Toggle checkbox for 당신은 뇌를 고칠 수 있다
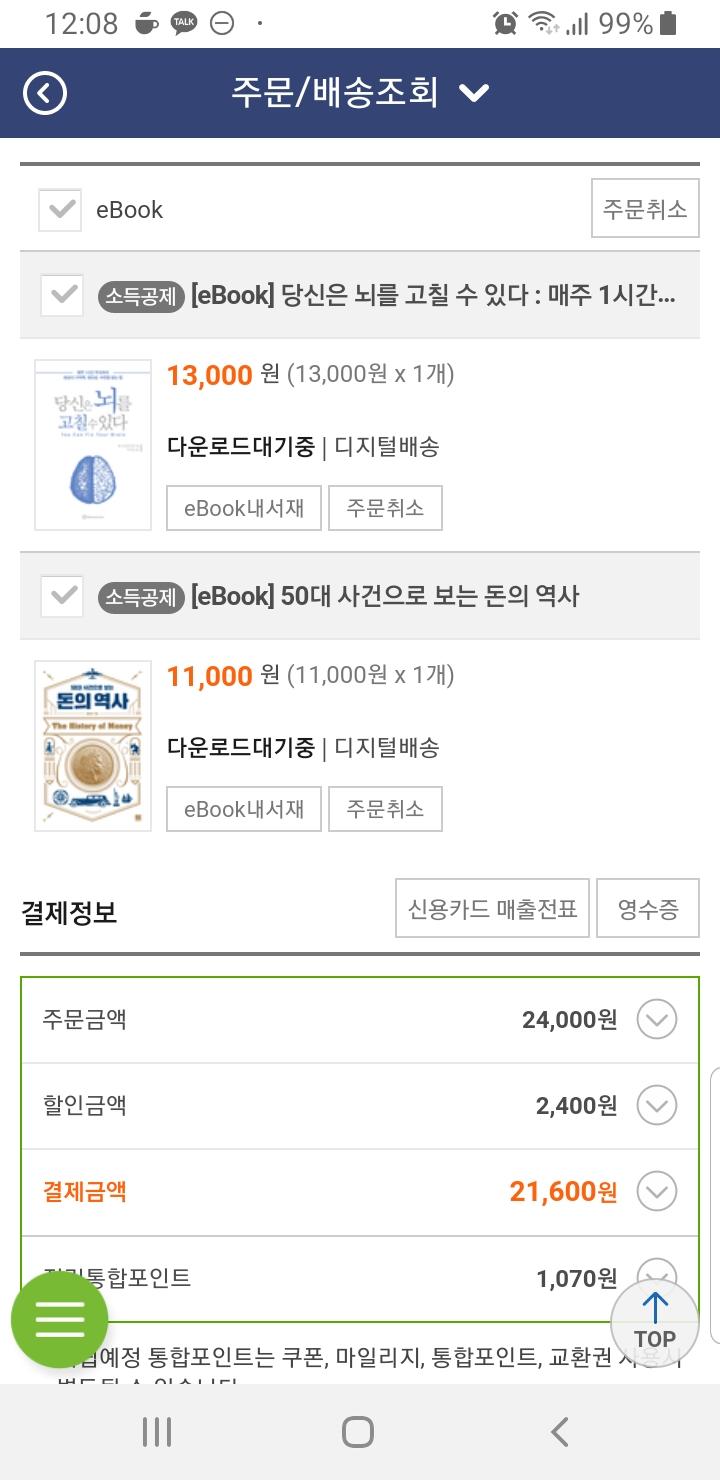Image resolution: width=720 pixels, height=1480 pixels. click(62, 296)
